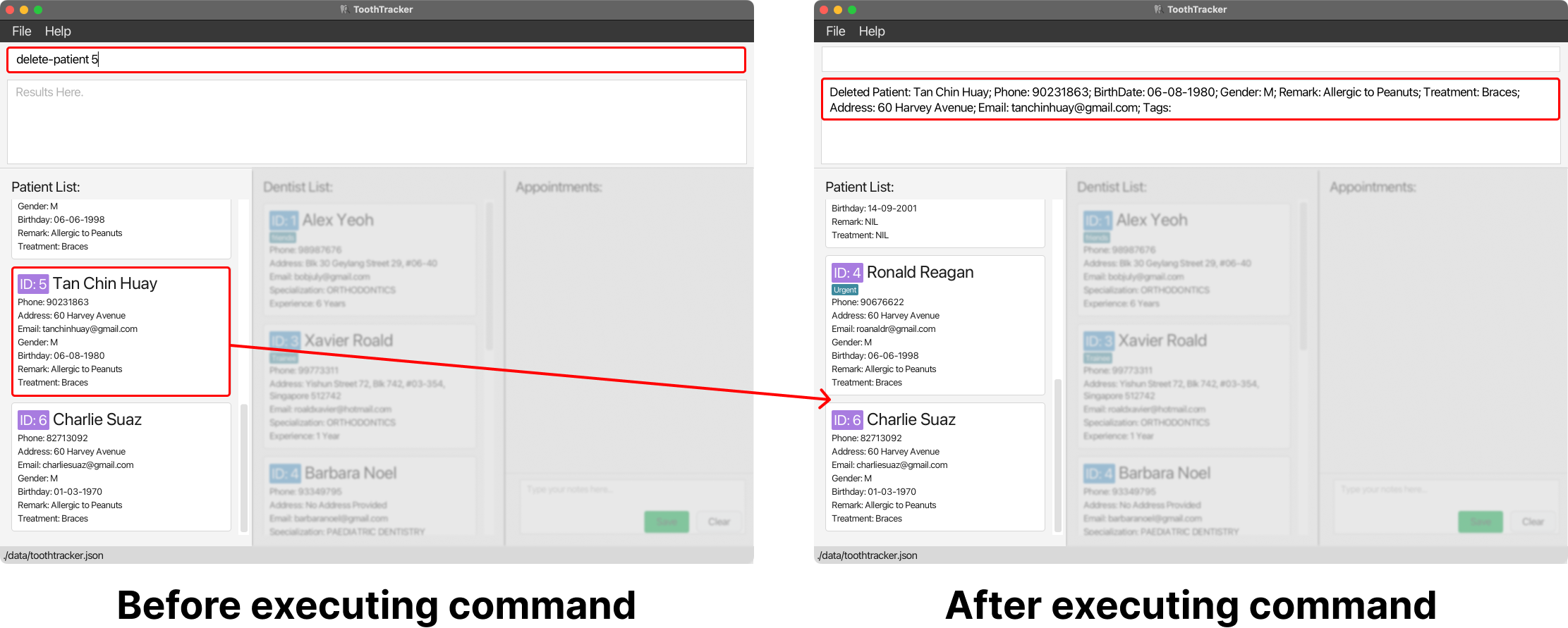
Task: Click 'Birthday: 14-09-2001' in right window
Action: coord(875,209)
